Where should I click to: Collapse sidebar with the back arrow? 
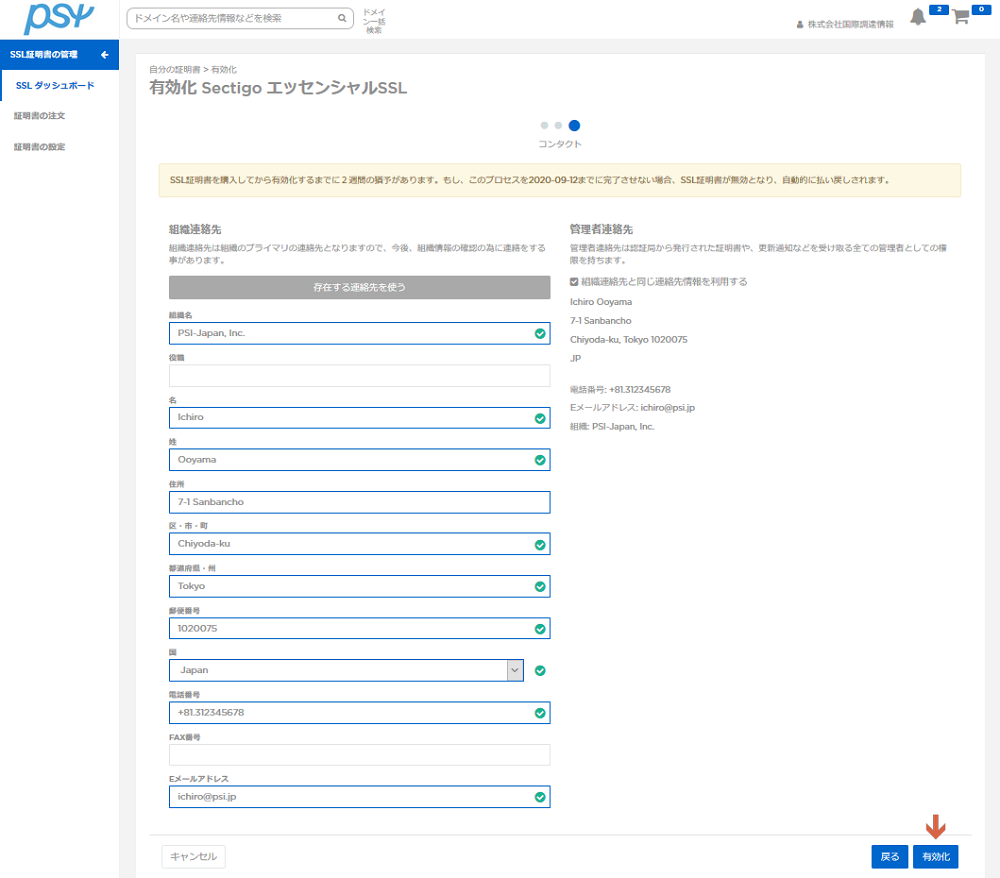coord(105,55)
